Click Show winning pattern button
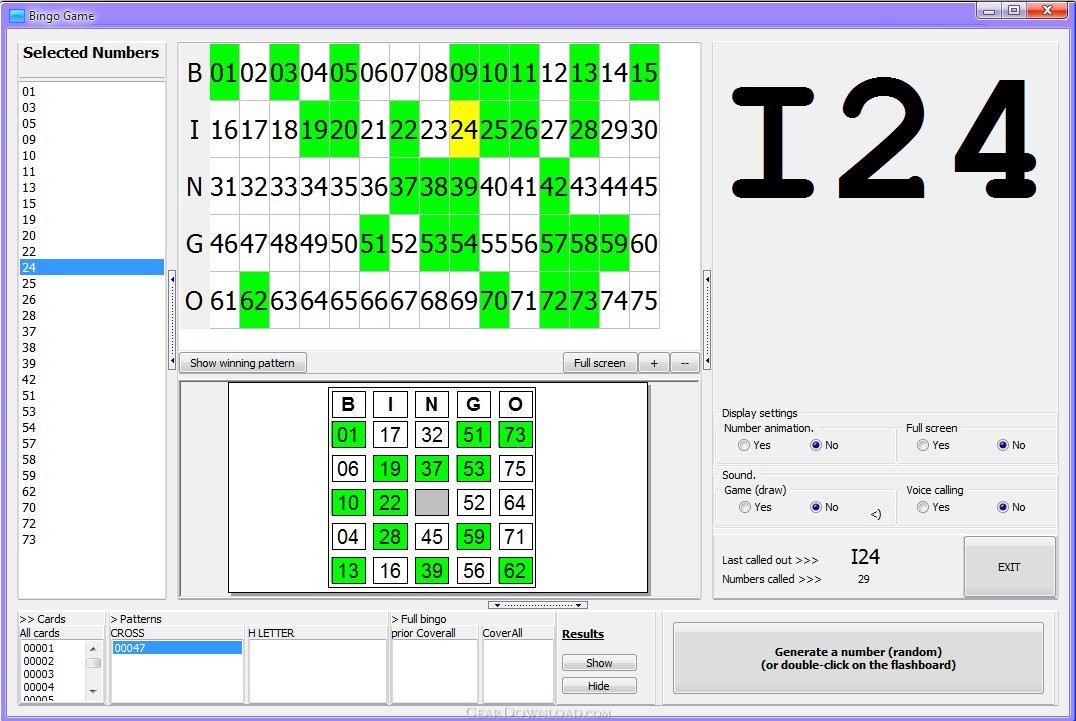 [x=242, y=363]
